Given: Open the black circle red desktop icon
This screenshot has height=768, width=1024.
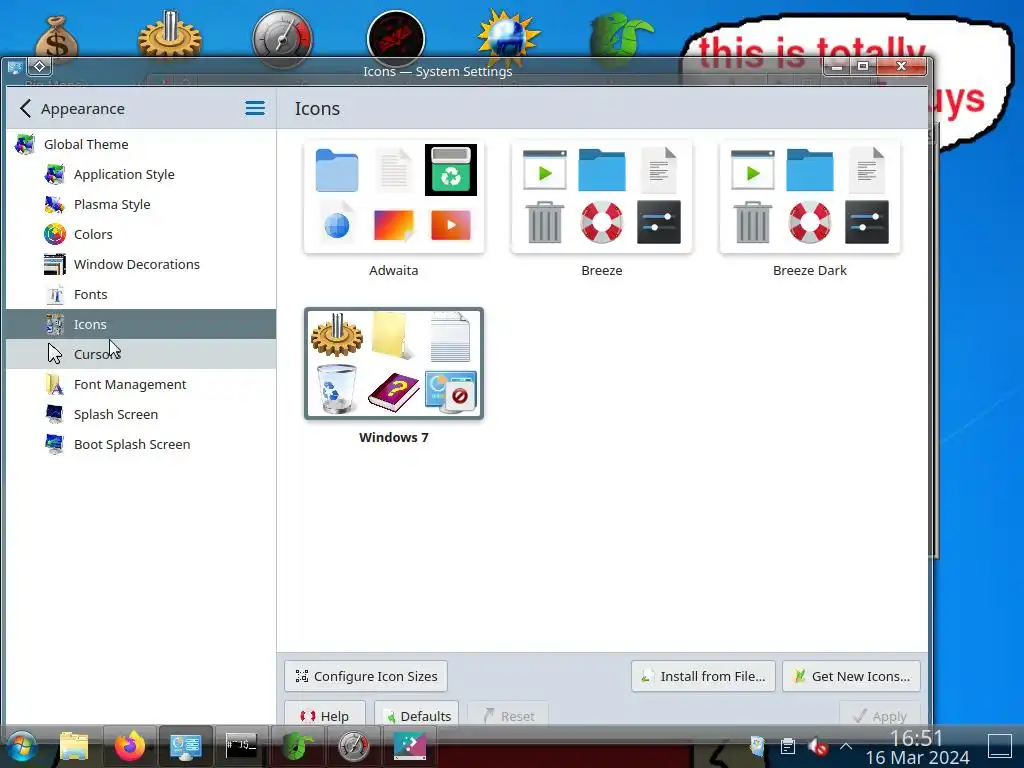Looking at the screenshot, I should 396,38.
